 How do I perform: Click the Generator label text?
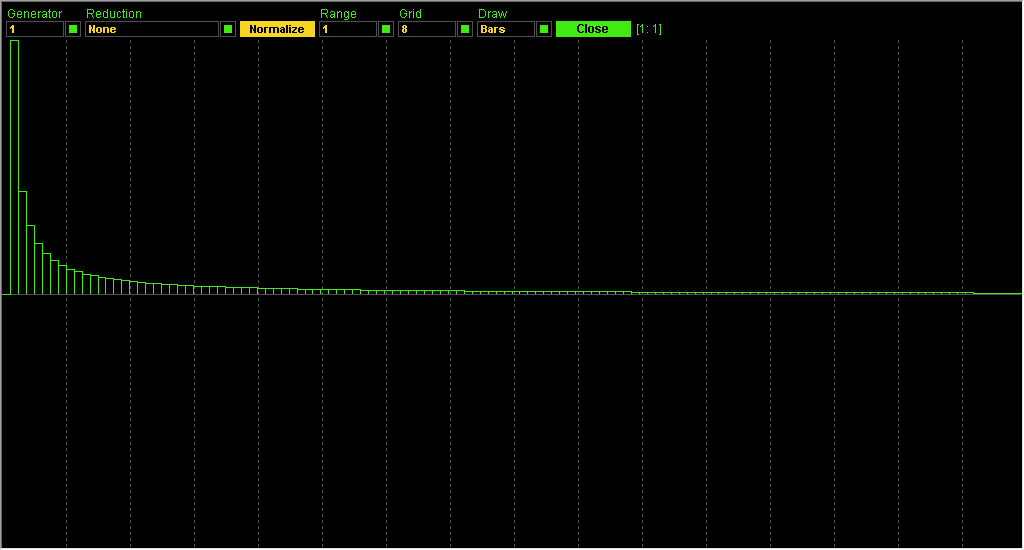point(34,14)
